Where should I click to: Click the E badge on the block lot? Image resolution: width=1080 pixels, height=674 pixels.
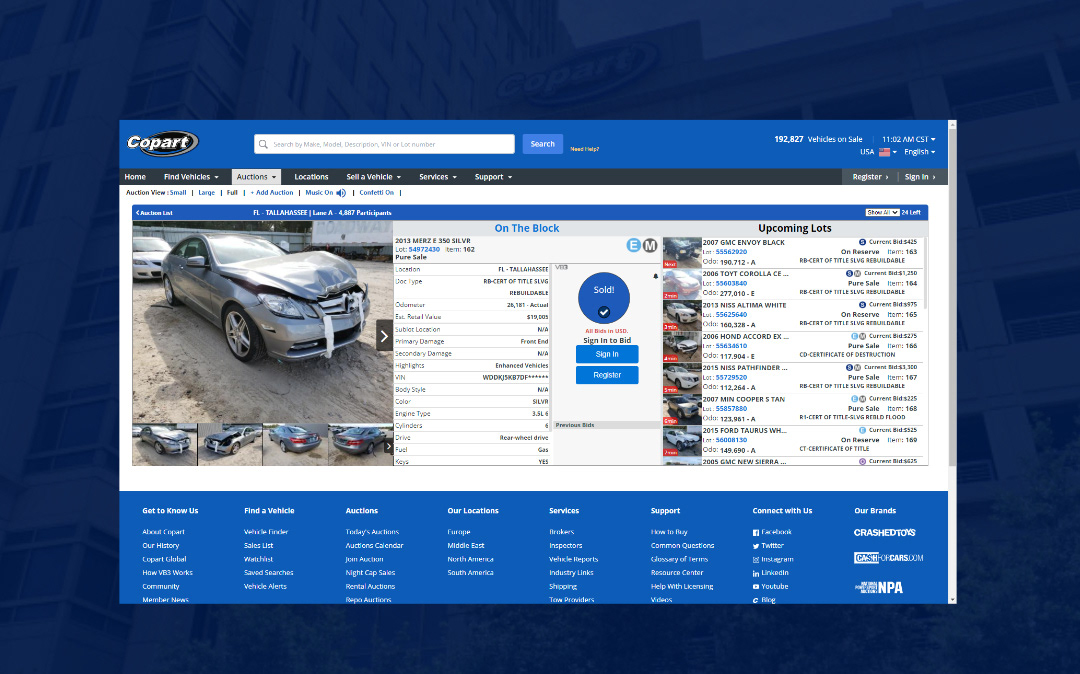pos(634,245)
